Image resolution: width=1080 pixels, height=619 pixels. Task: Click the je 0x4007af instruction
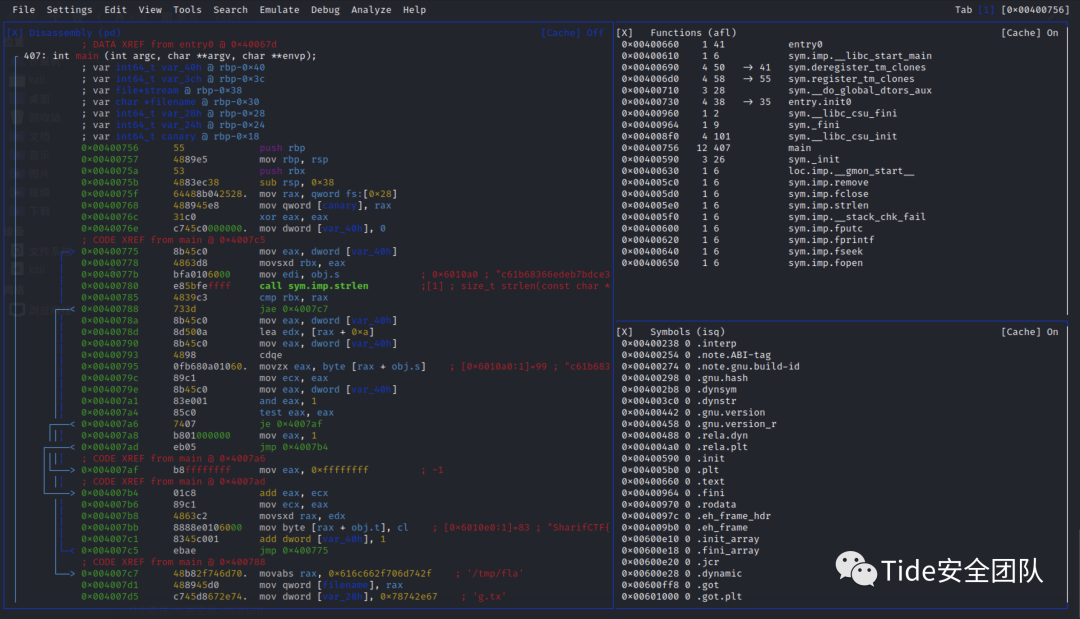[291, 424]
